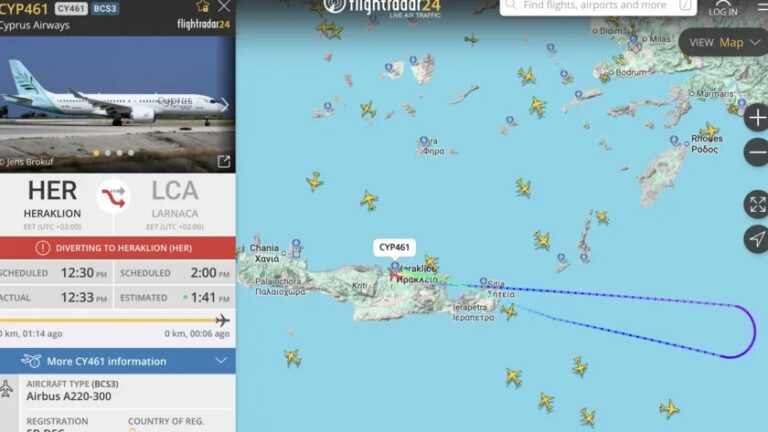768x432 pixels.
Task: Focus the Find flights search field
Action: coord(598,6)
